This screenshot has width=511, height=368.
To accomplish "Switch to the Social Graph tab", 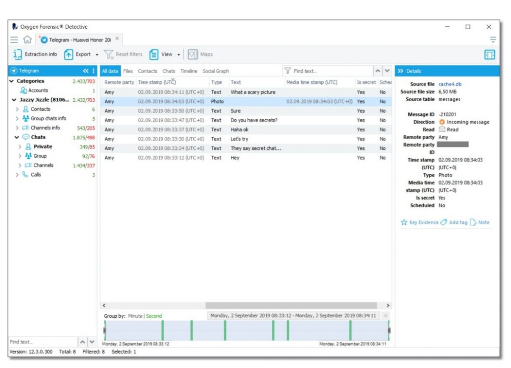I will [x=216, y=71].
